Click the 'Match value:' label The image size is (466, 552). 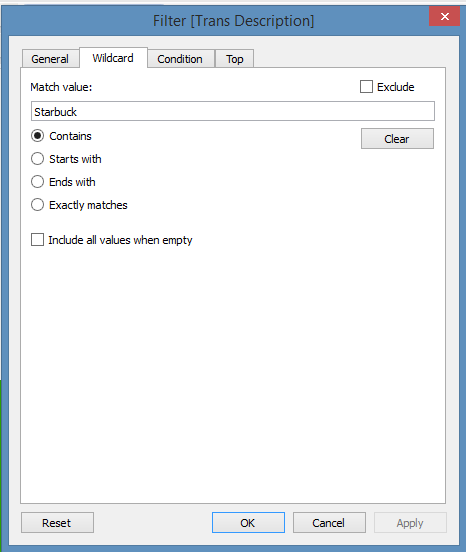pos(61,87)
